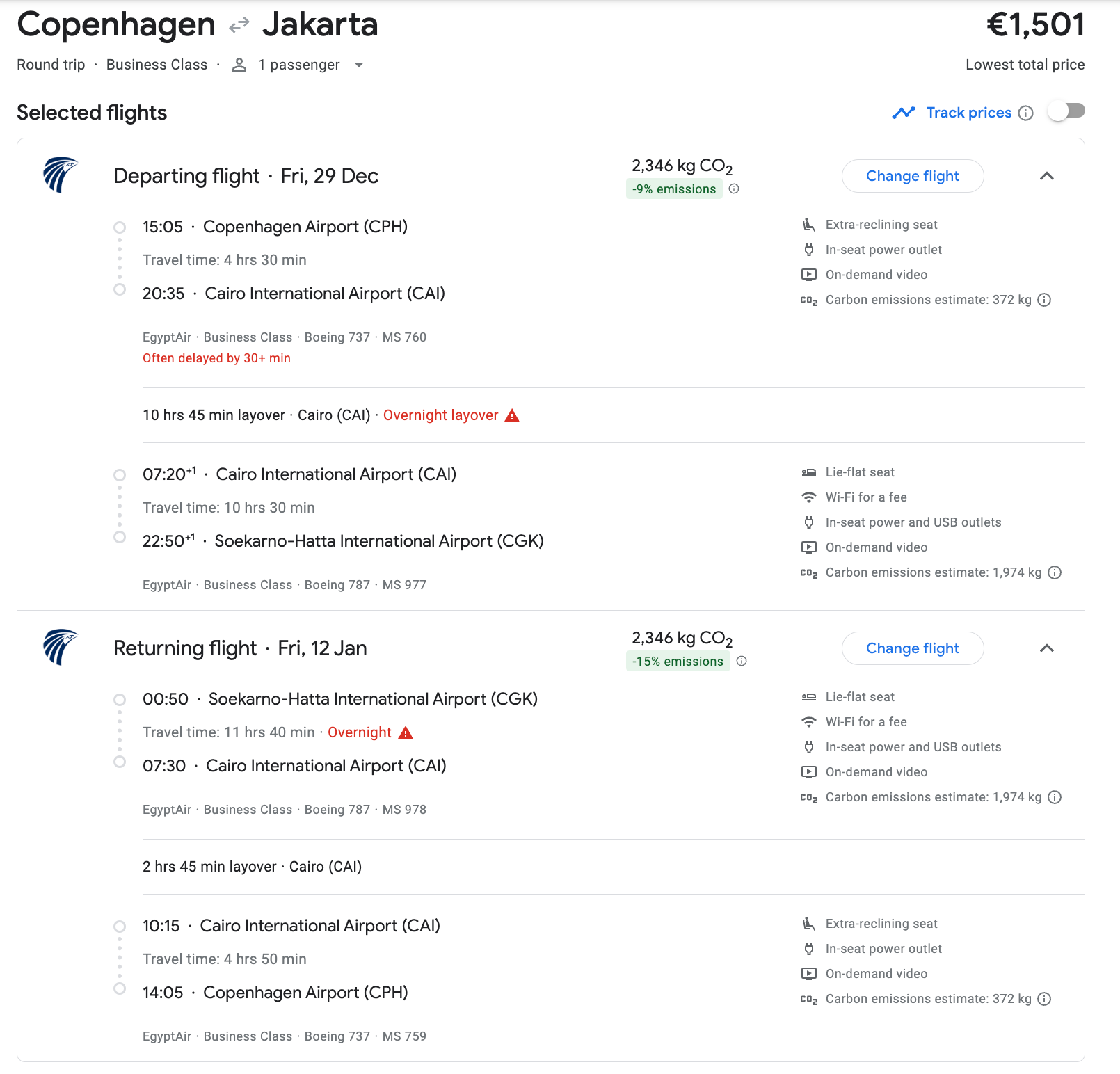Click the Overnight layover warning triangle
Viewport: 1120px width, 1074px height.
512,415
